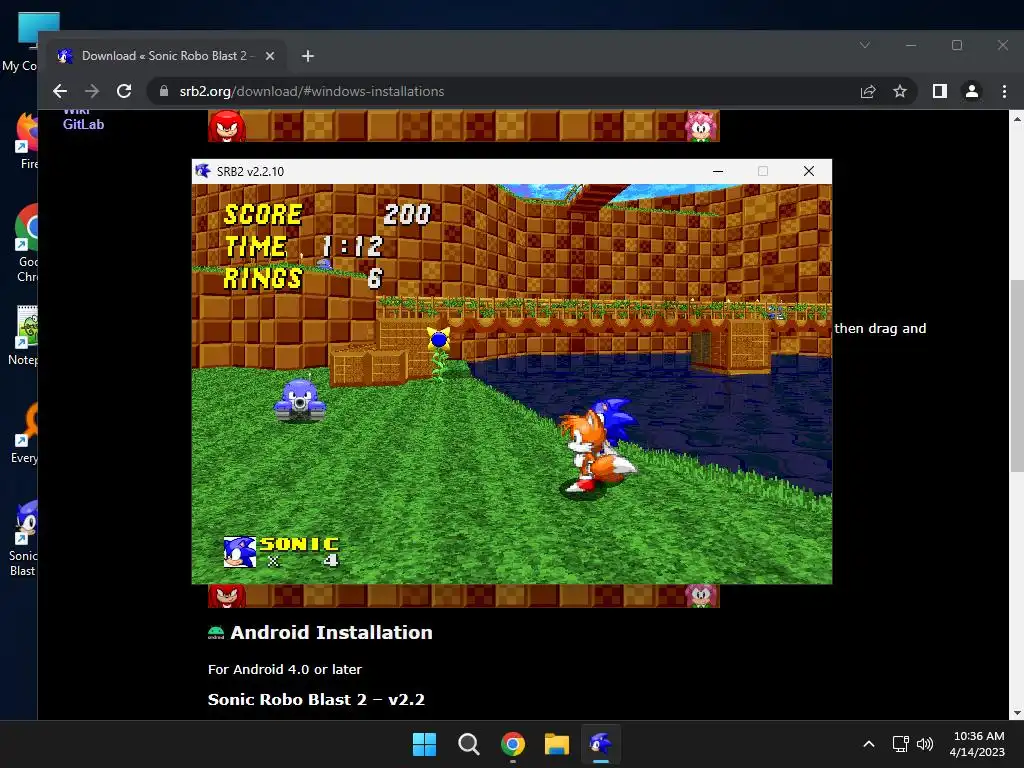Click the Chrome forward navigation arrow

[x=92, y=91]
